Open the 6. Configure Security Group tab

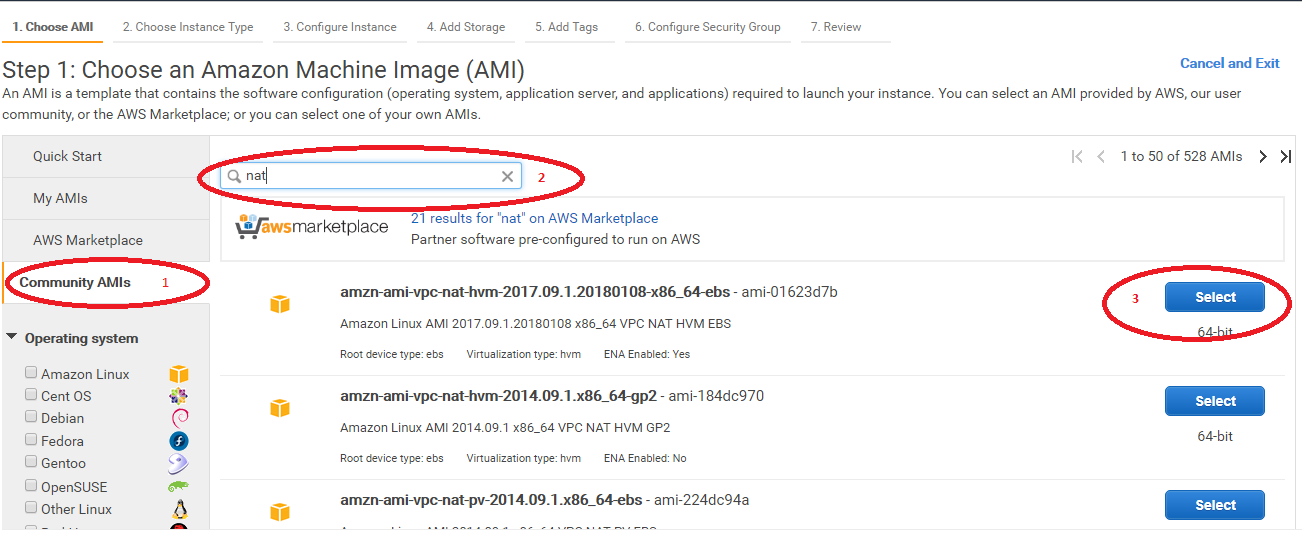708,27
